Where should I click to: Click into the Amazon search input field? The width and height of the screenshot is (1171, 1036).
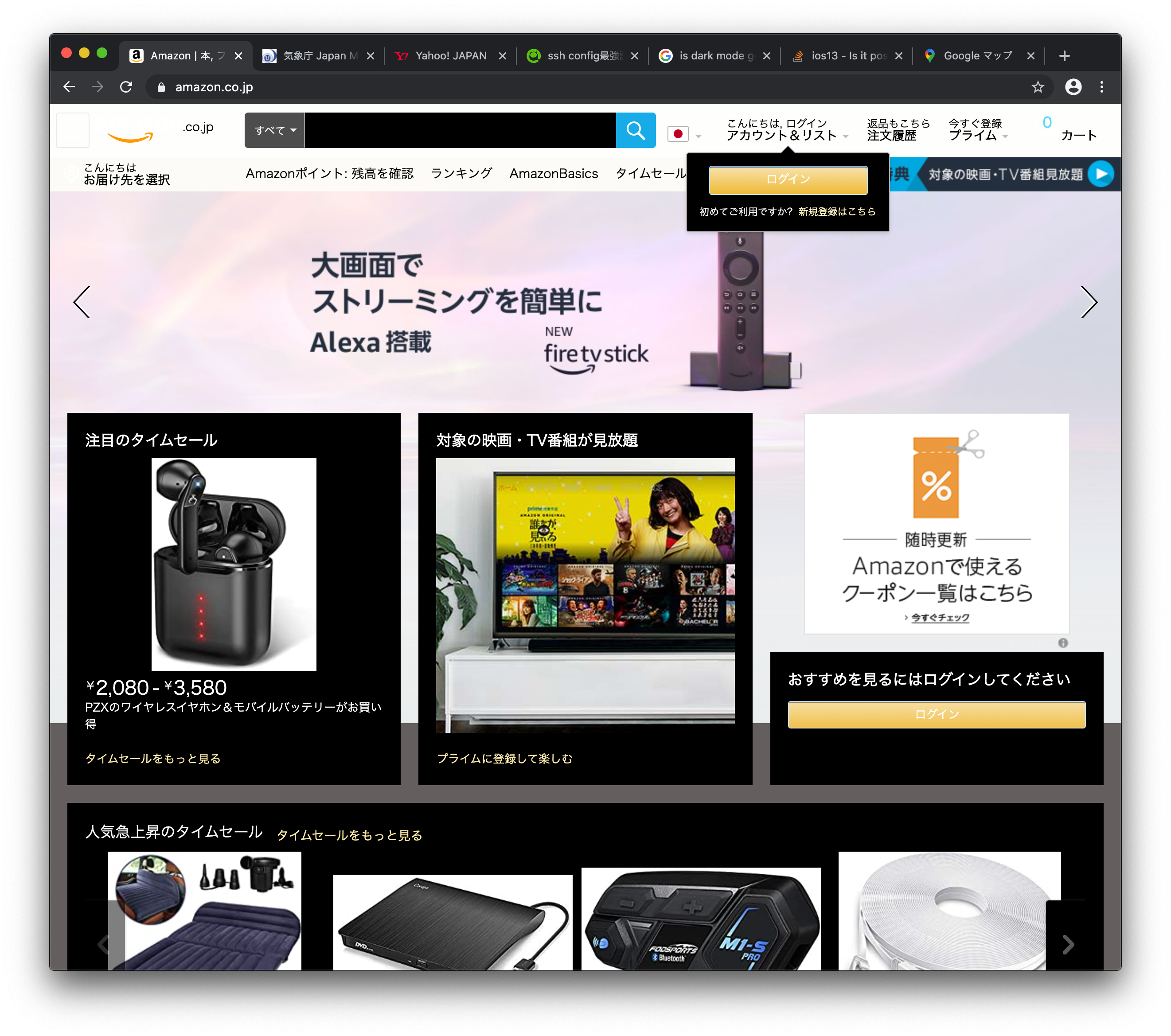460,131
